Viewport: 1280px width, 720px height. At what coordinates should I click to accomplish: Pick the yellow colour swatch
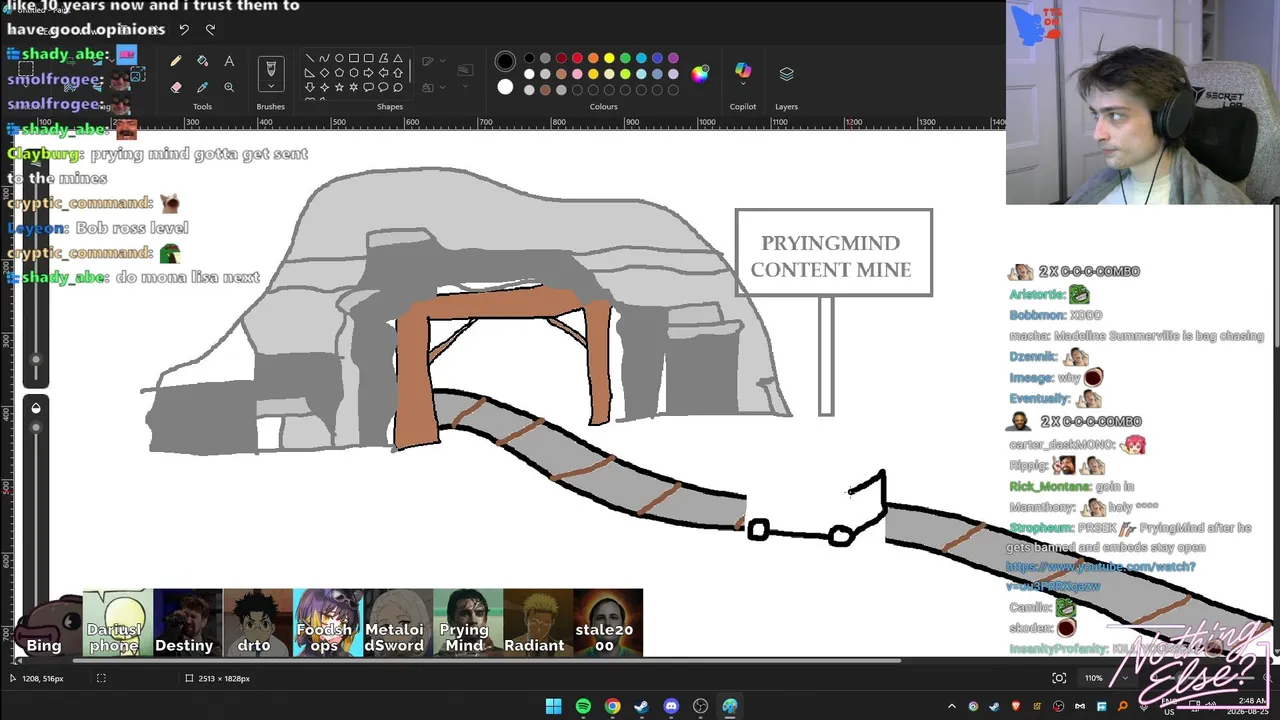pyautogui.click(x=609, y=58)
